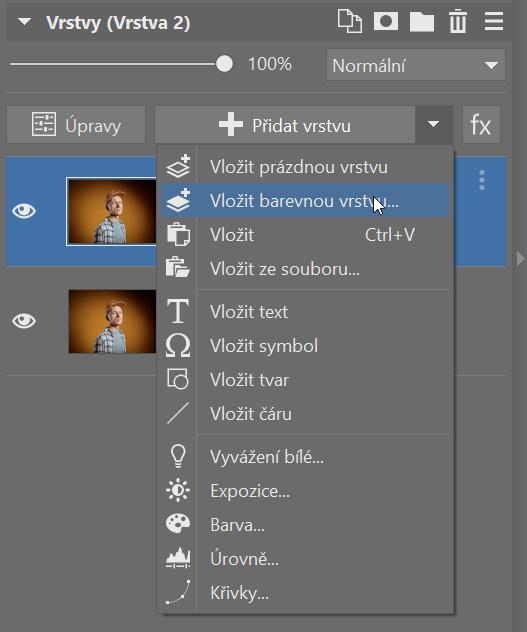This screenshot has height=632, width=527.
Task: Open the fx layer effects button
Action: [481, 125]
